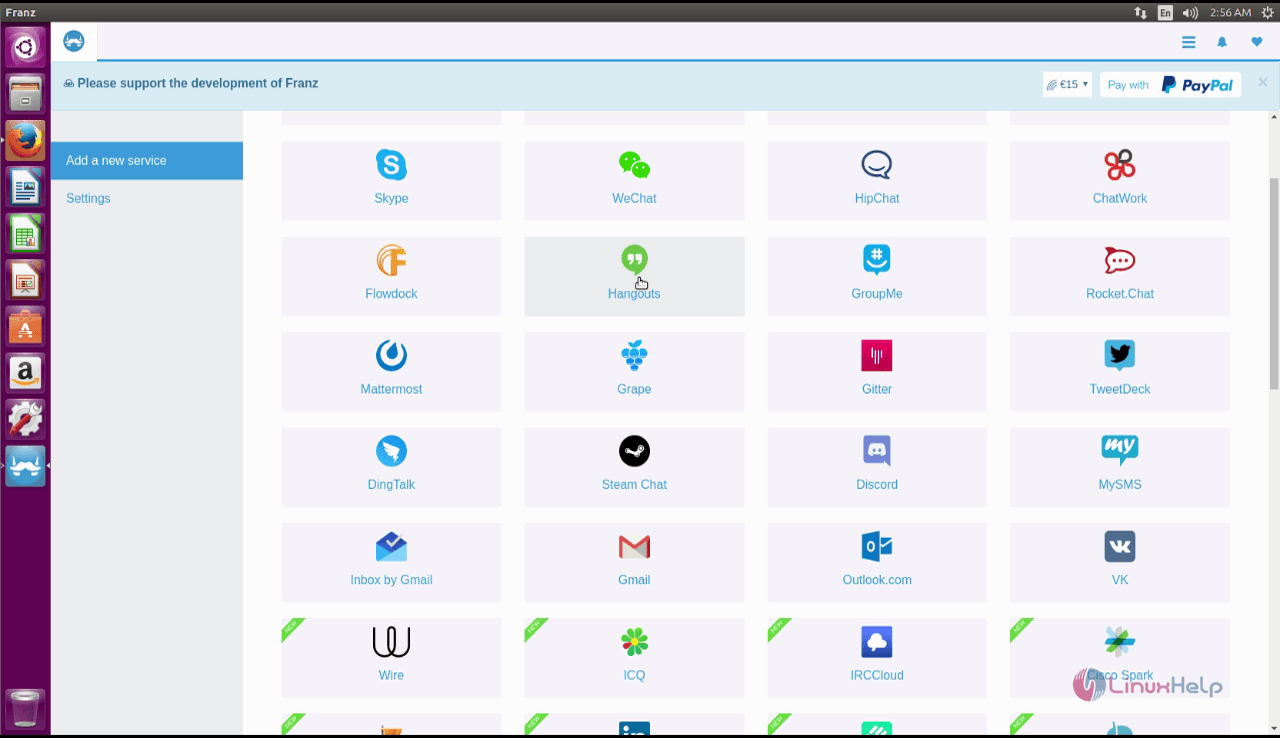Add the Grape service
This screenshot has height=738, width=1280.
click(634, 371)
